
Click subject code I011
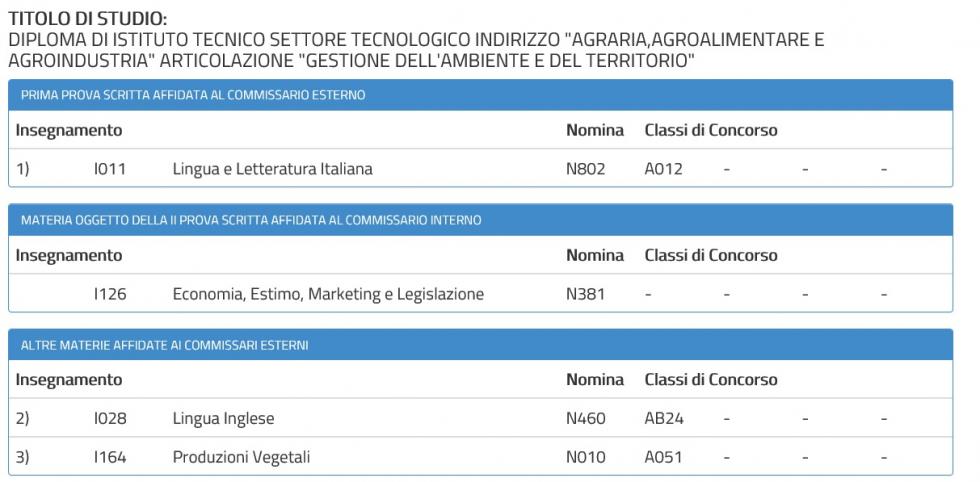tap(109, 169)
